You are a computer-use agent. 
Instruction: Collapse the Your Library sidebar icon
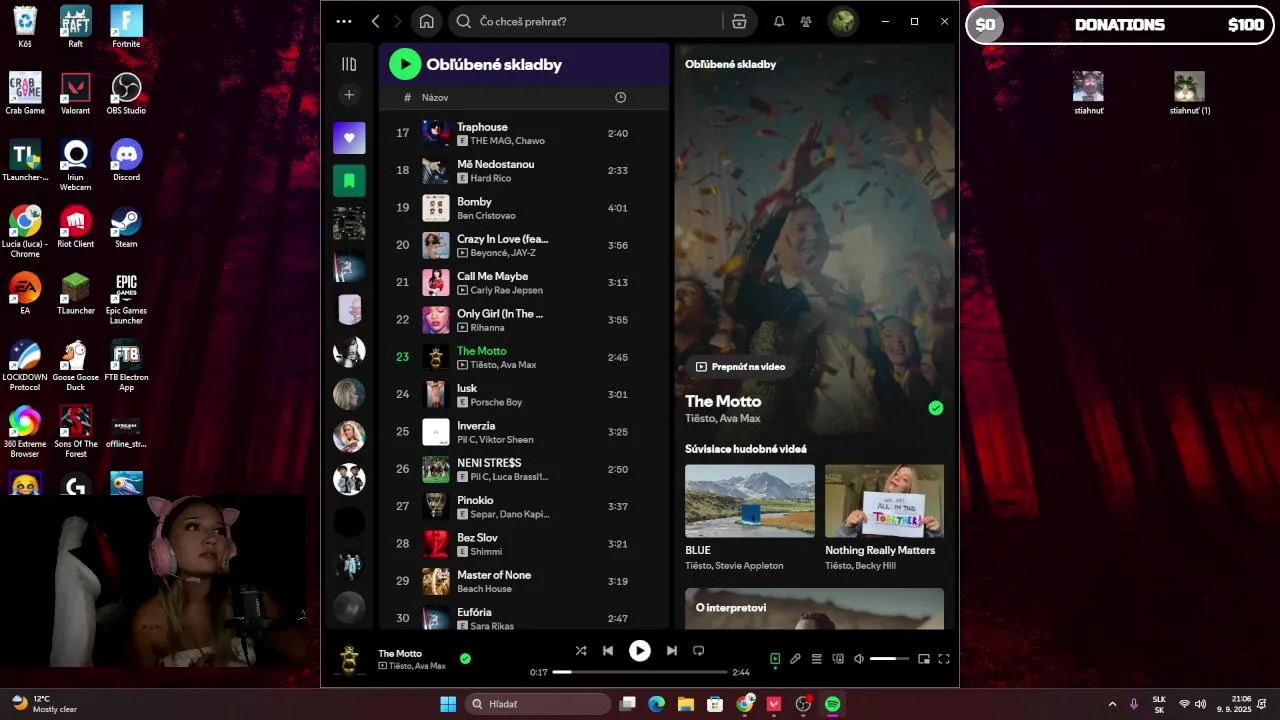[x=349, y=64]
